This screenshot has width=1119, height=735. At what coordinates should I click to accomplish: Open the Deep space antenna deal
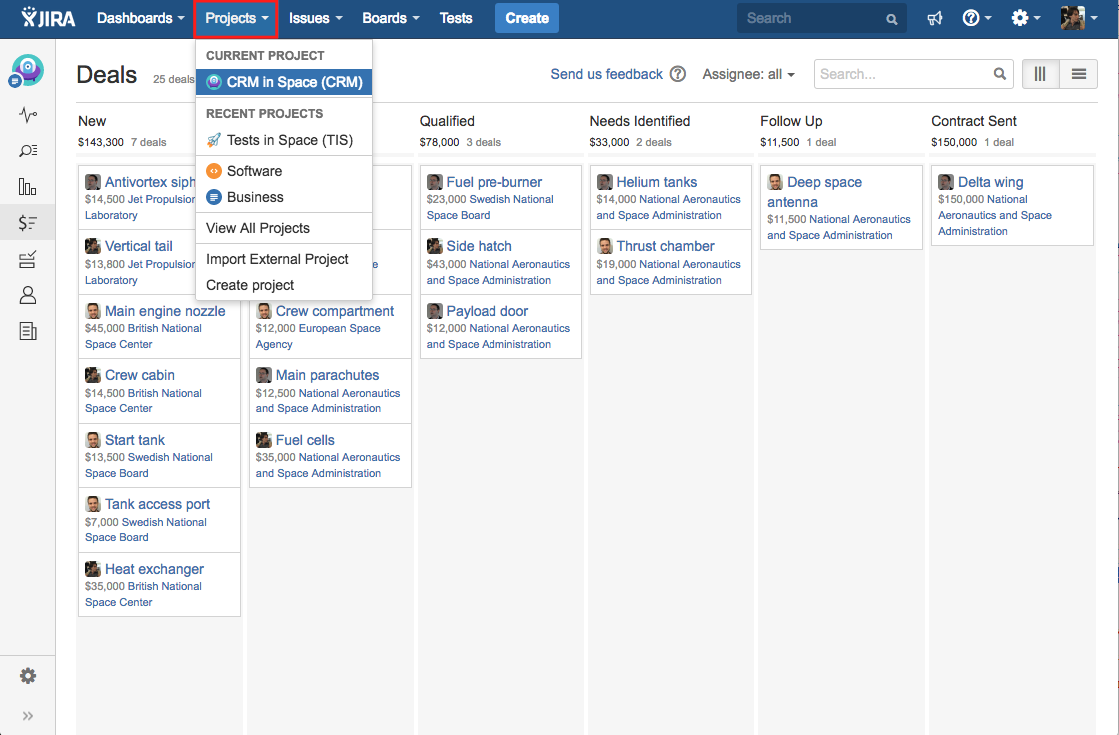pos(814,192)
